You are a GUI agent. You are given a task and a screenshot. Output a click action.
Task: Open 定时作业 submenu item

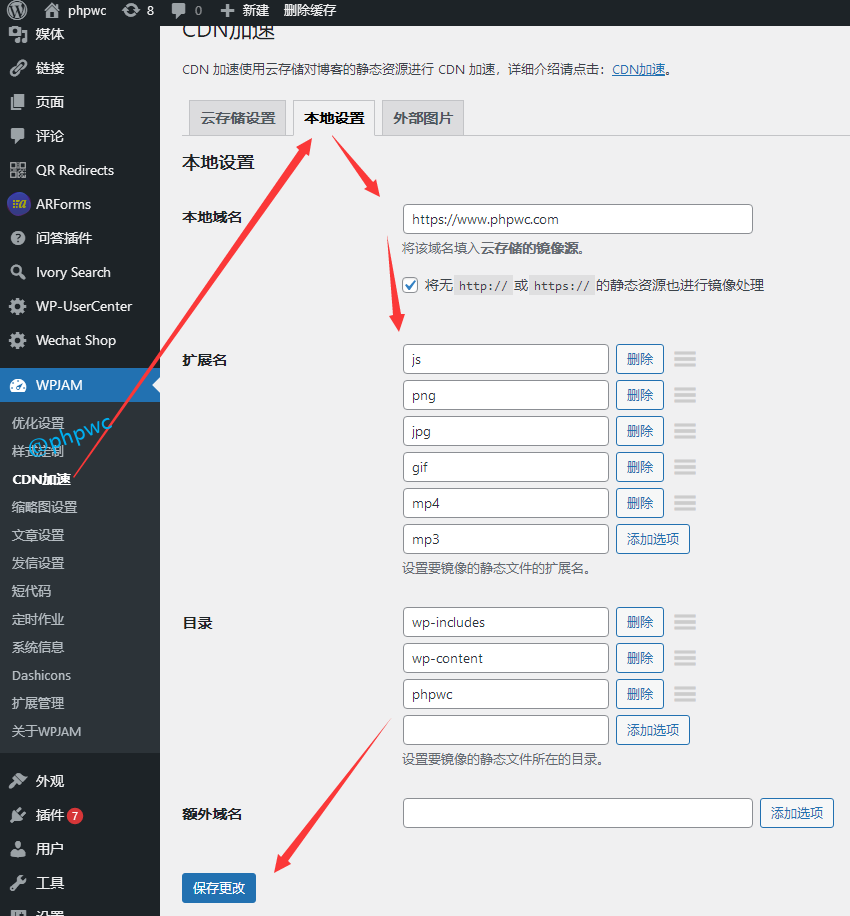pyautogui.click(x=38, y=619)
